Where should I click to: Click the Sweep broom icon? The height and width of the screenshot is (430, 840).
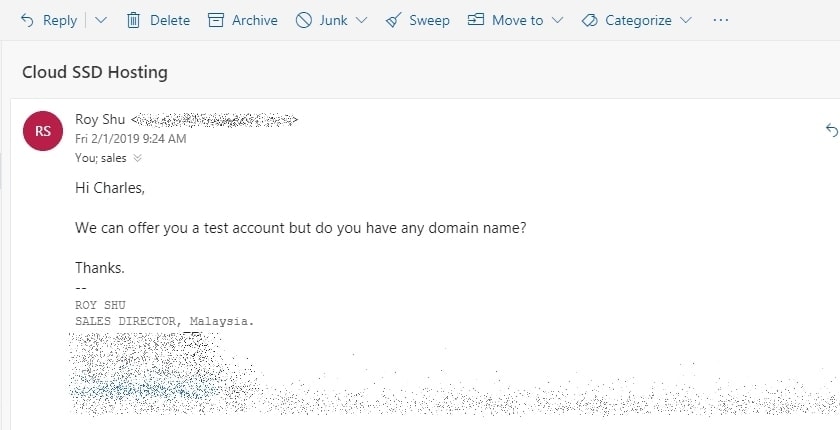click(x=393, y=20)
